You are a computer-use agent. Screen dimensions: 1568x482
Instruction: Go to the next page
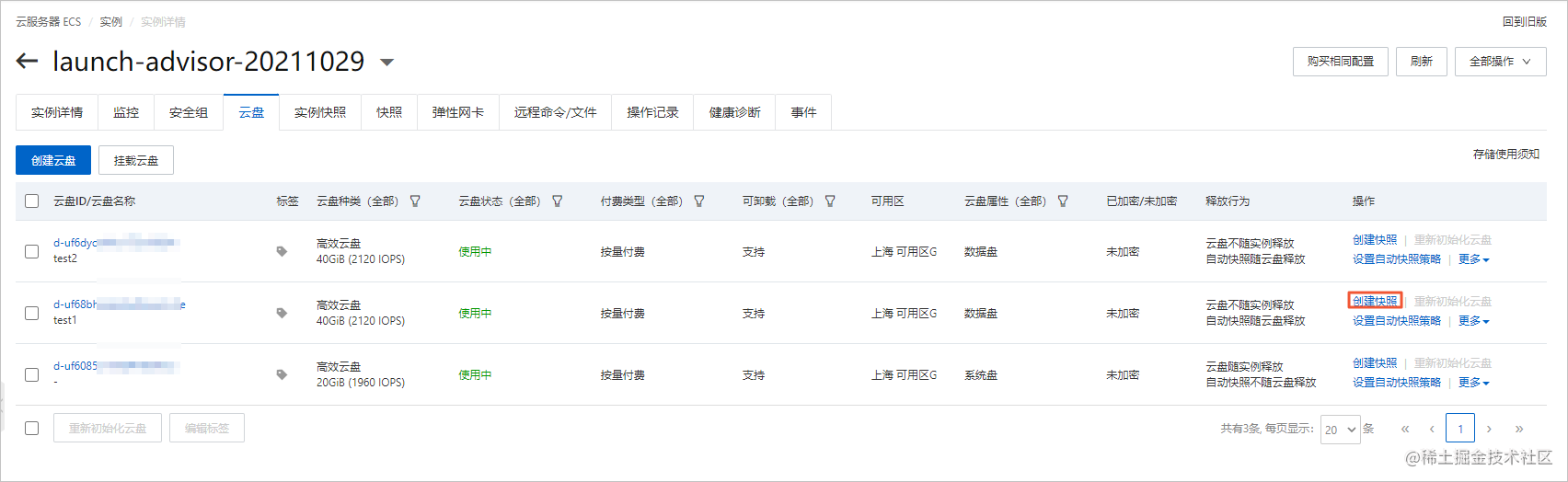(x=1489, y=429)
